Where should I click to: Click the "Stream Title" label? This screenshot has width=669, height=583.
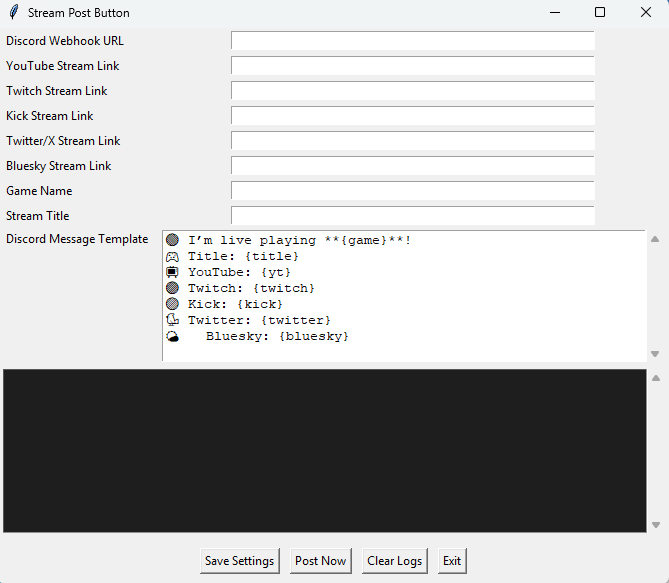tap(38, 216)
